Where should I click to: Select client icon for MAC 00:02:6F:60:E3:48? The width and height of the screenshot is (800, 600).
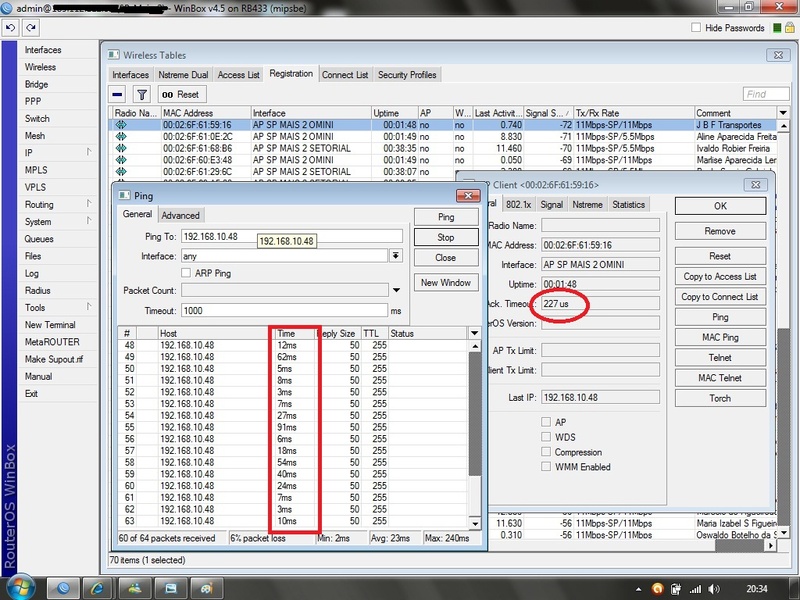121,160
